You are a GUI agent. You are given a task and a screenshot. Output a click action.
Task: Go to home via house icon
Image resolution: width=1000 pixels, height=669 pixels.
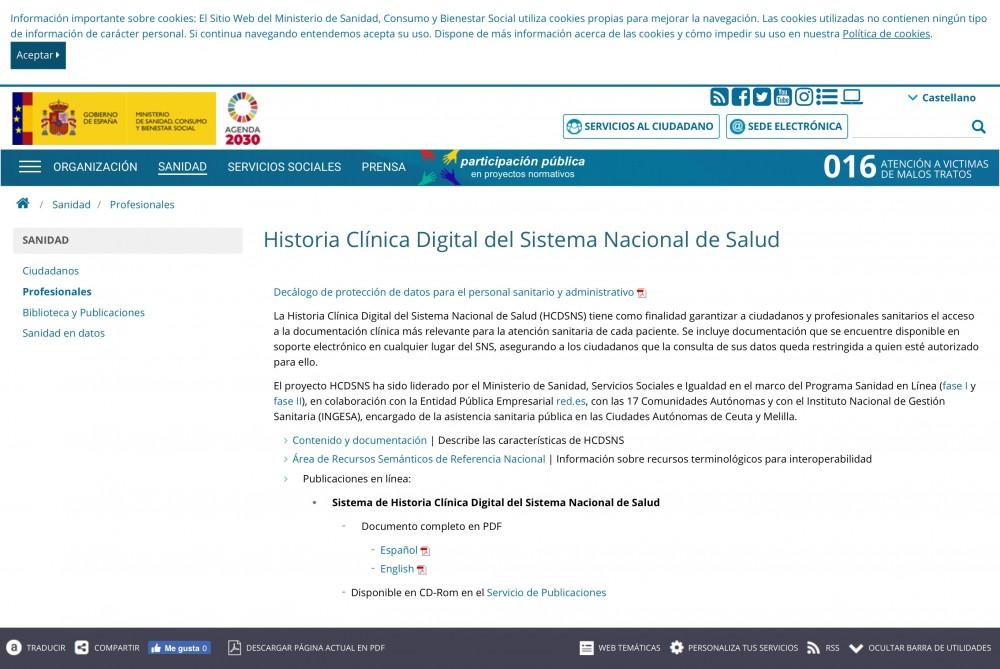(x=23, y=204)
